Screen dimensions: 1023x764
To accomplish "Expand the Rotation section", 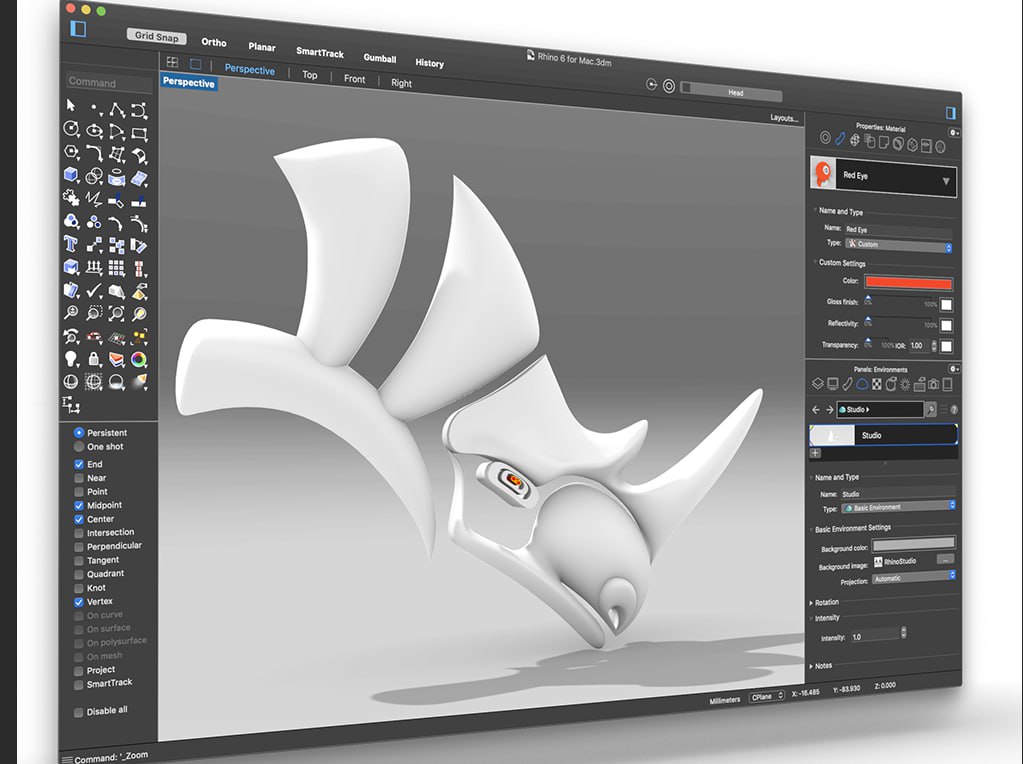I will tap(827, 602).
